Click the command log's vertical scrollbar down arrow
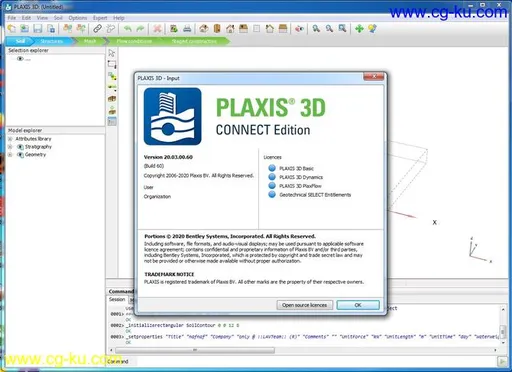512x372 pixels. (x=503, y=342)
